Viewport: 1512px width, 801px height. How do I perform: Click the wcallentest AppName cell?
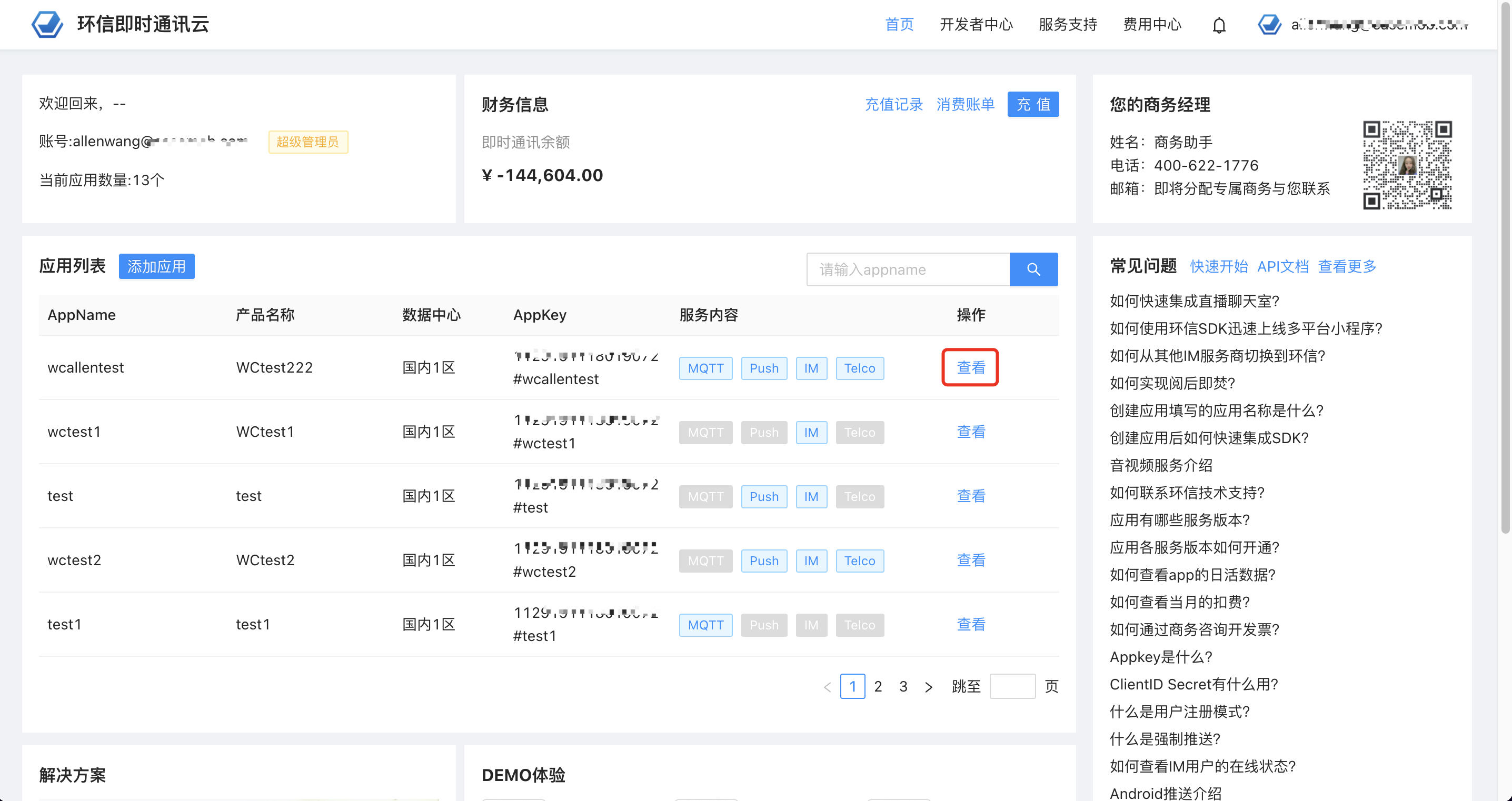click(86, 367)
